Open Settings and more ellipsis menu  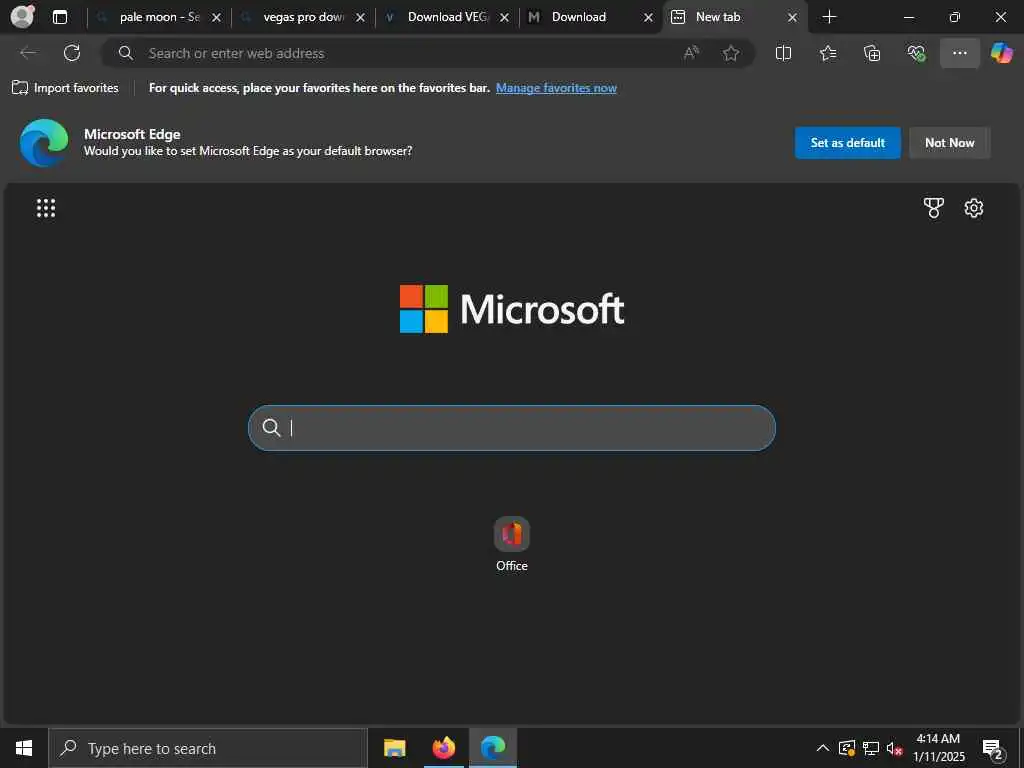coord(959,53)
